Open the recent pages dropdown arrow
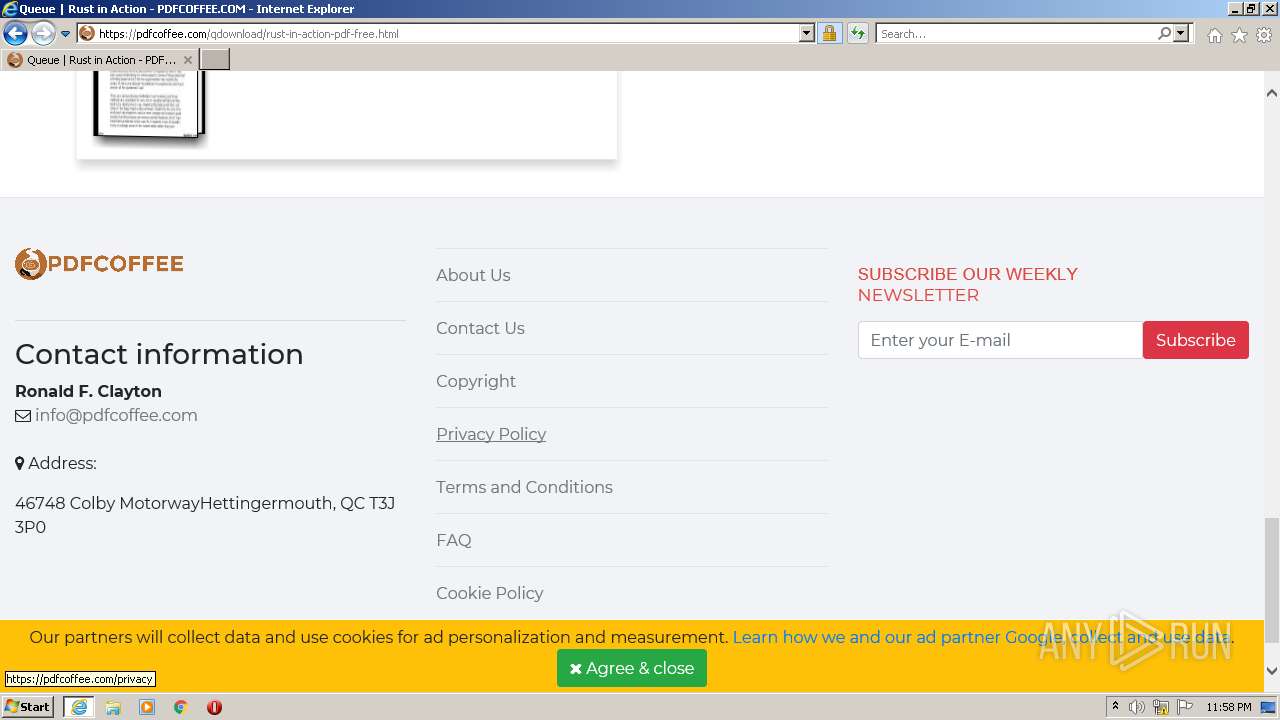Screen dimensions: 1280x720 tap(66, 34)
